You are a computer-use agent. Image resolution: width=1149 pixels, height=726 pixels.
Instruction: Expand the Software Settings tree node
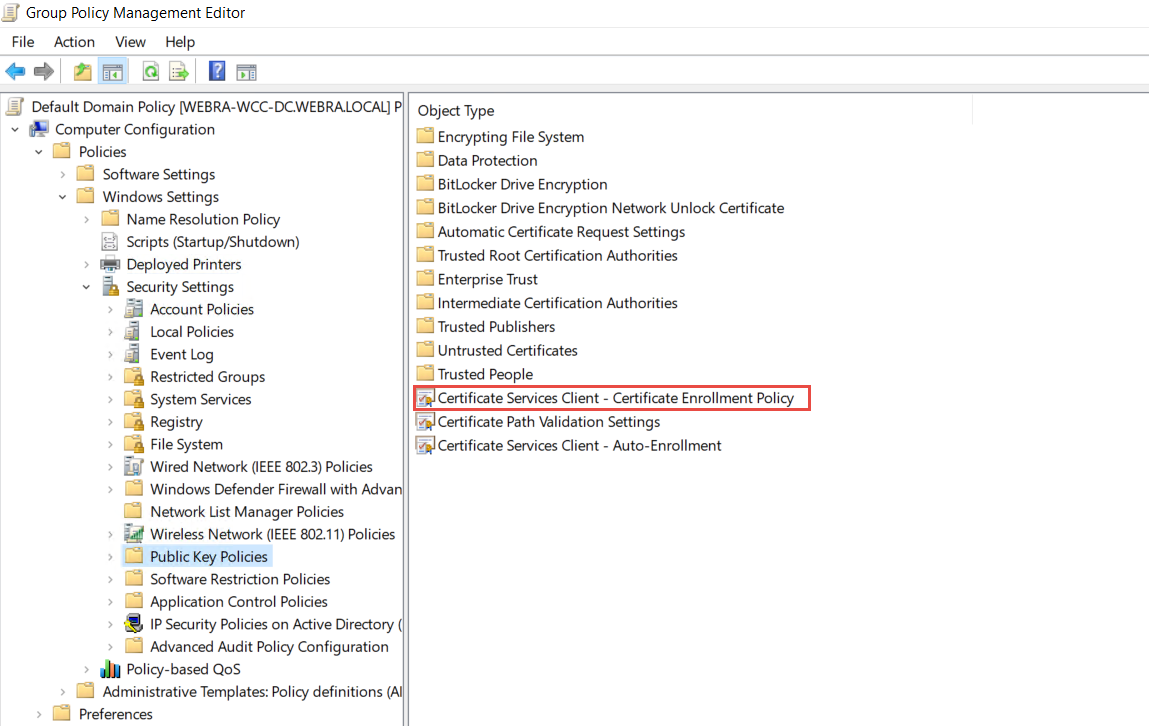click(63, 175)
